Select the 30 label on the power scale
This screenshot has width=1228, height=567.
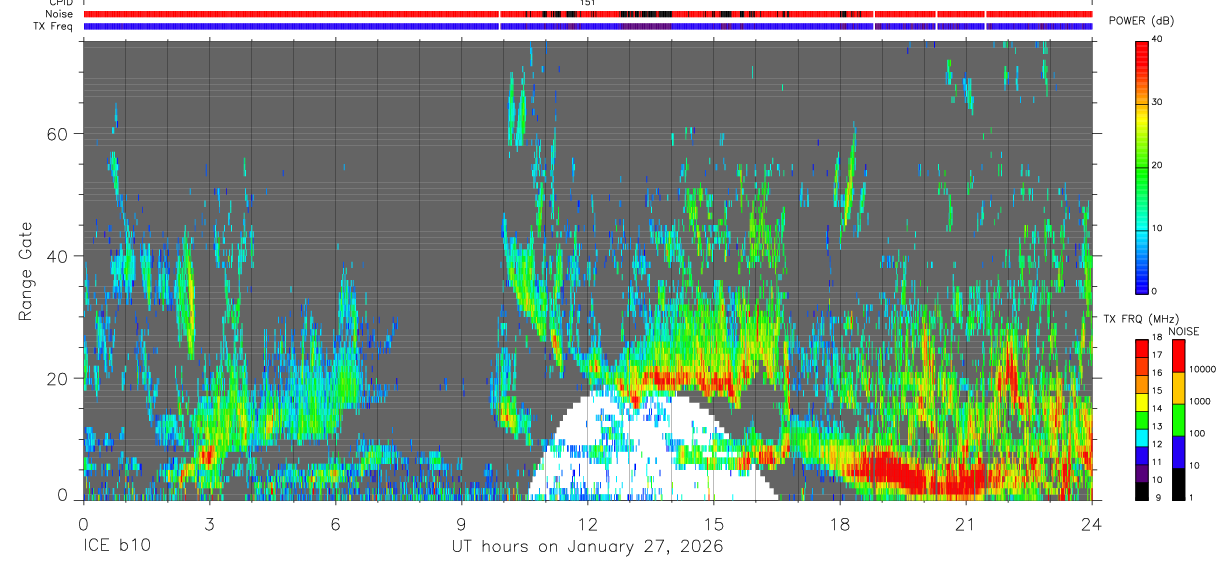pyautogui.click(x=1159, y=102)
